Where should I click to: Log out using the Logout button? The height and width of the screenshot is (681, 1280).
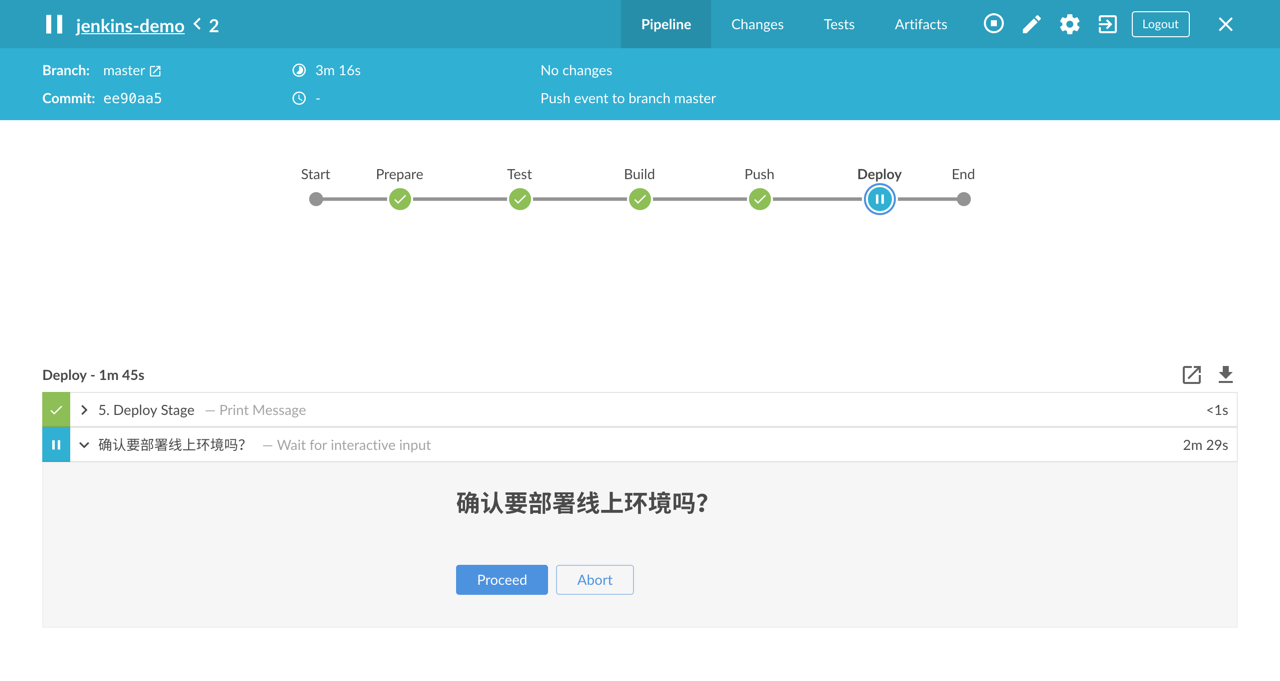[x=1160, y=24]
